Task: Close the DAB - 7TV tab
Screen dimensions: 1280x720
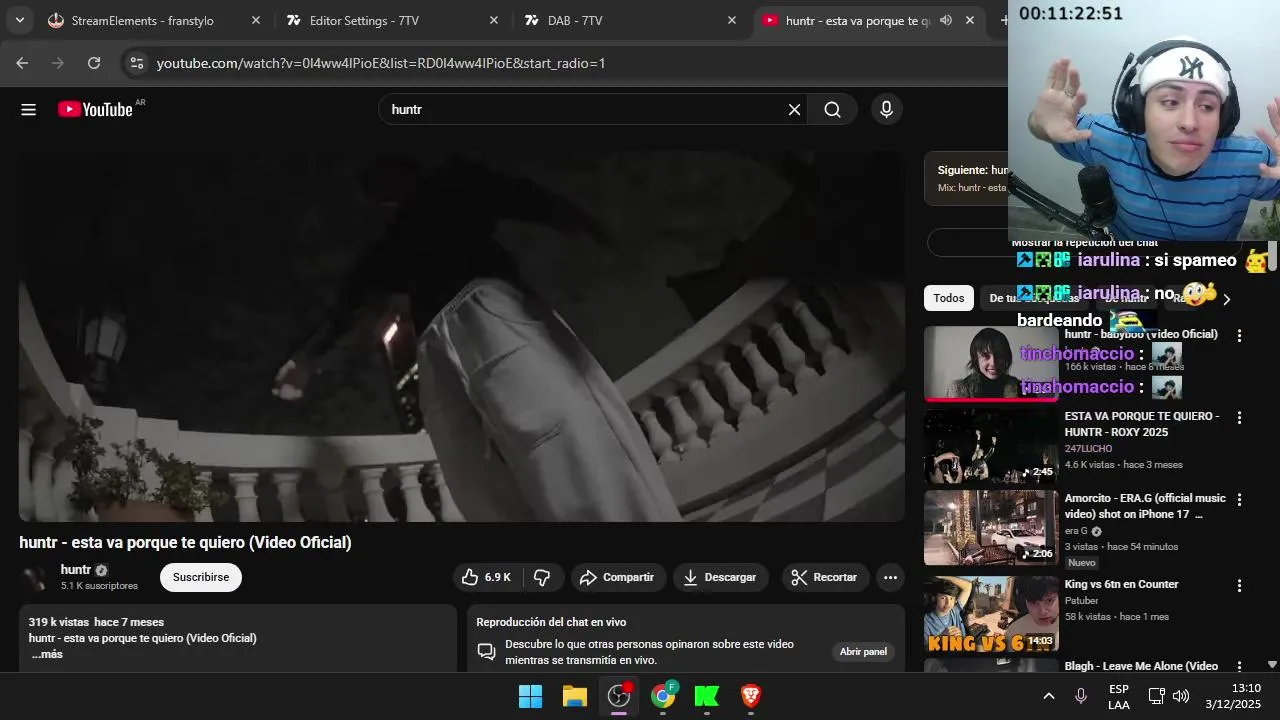Action: point(731,20)
